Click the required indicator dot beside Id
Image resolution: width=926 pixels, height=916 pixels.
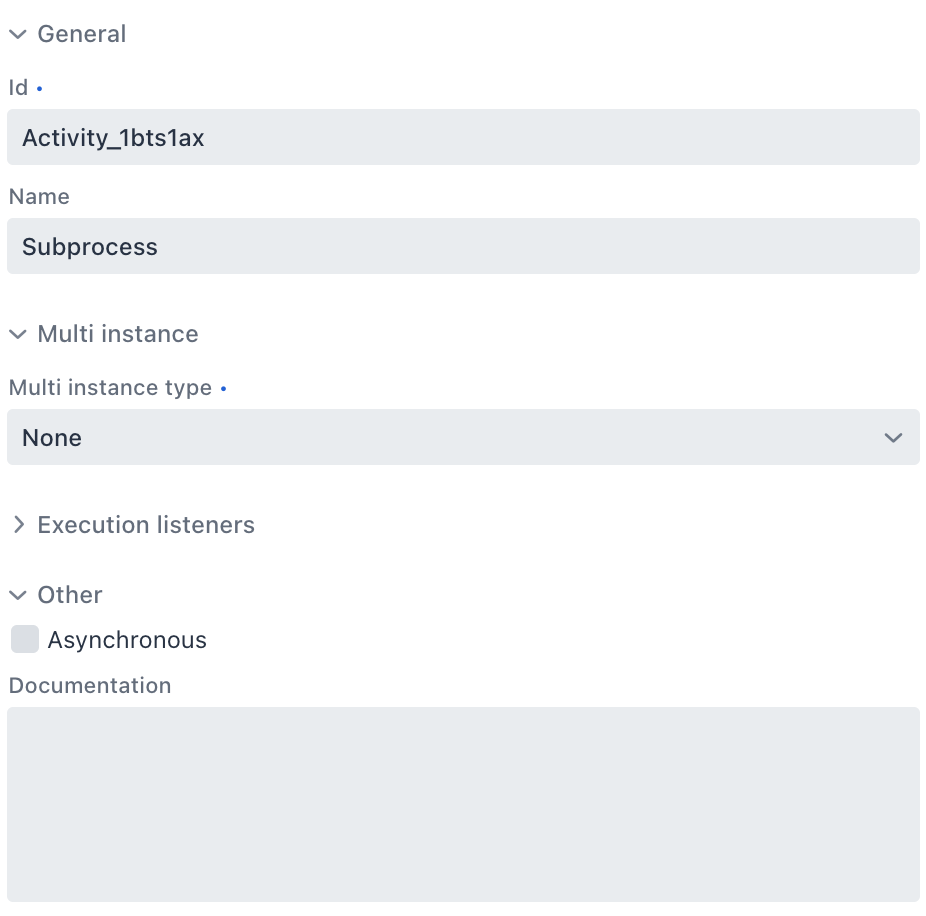point(40,88)
